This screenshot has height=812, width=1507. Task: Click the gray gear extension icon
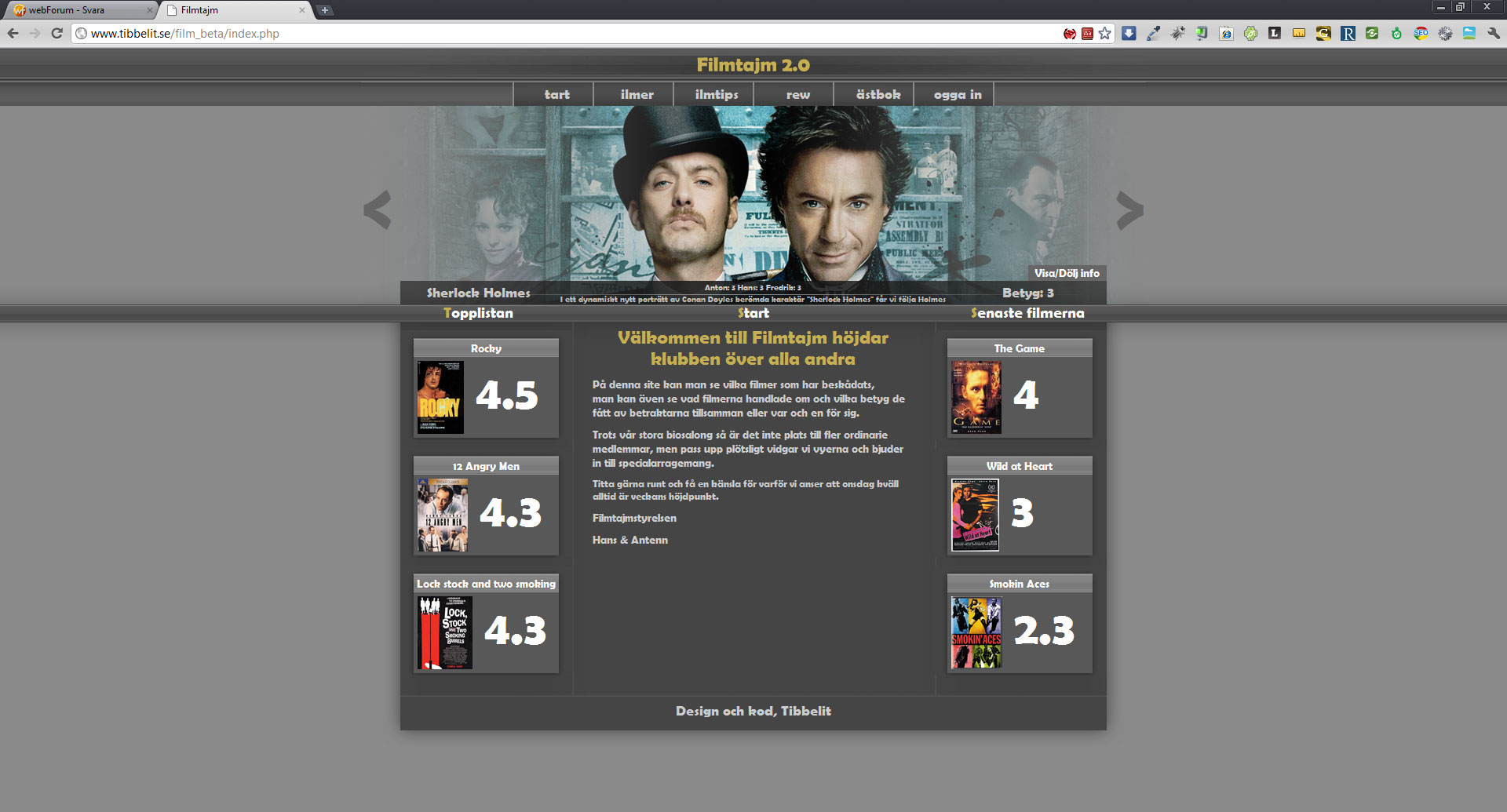[x=1445, y=34]
